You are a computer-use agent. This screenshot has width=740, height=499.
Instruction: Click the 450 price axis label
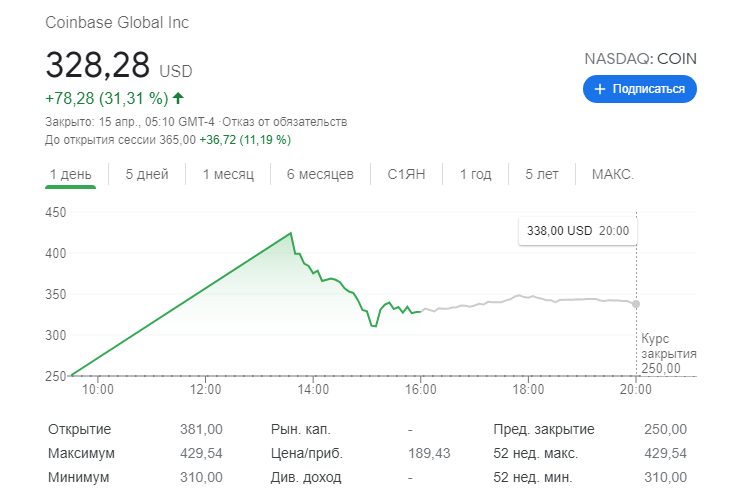pyautogui.click(x=56, y=212)
